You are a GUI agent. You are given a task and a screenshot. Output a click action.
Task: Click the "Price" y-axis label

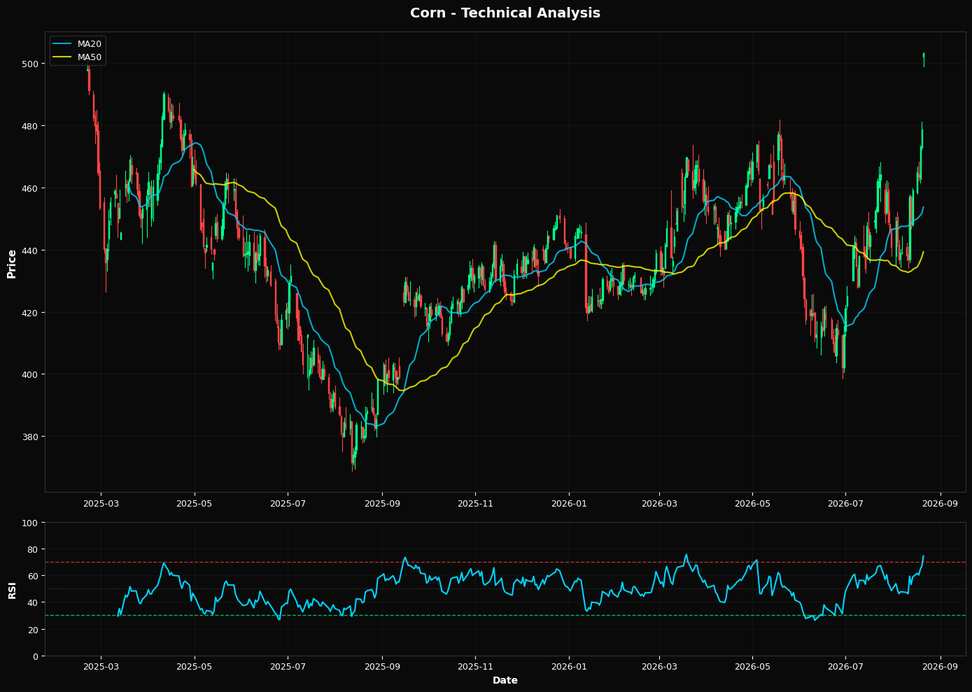click(11, 263)
